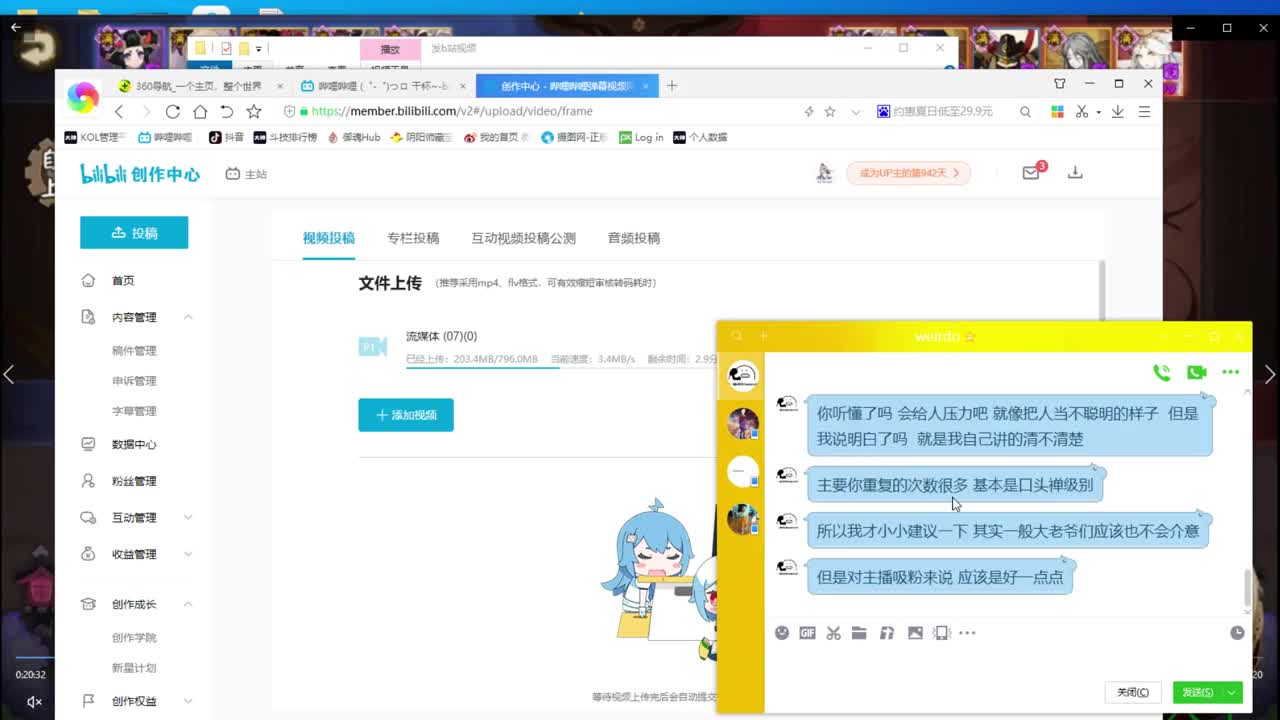Click the window shake icon in chat
This screenshot has height=720, width=1280.
pos(941,632)
